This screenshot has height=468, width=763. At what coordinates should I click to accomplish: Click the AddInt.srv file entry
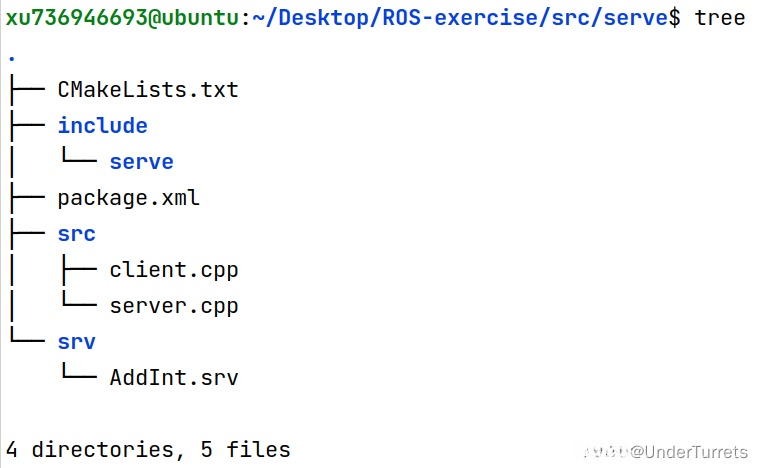point(174,378)
